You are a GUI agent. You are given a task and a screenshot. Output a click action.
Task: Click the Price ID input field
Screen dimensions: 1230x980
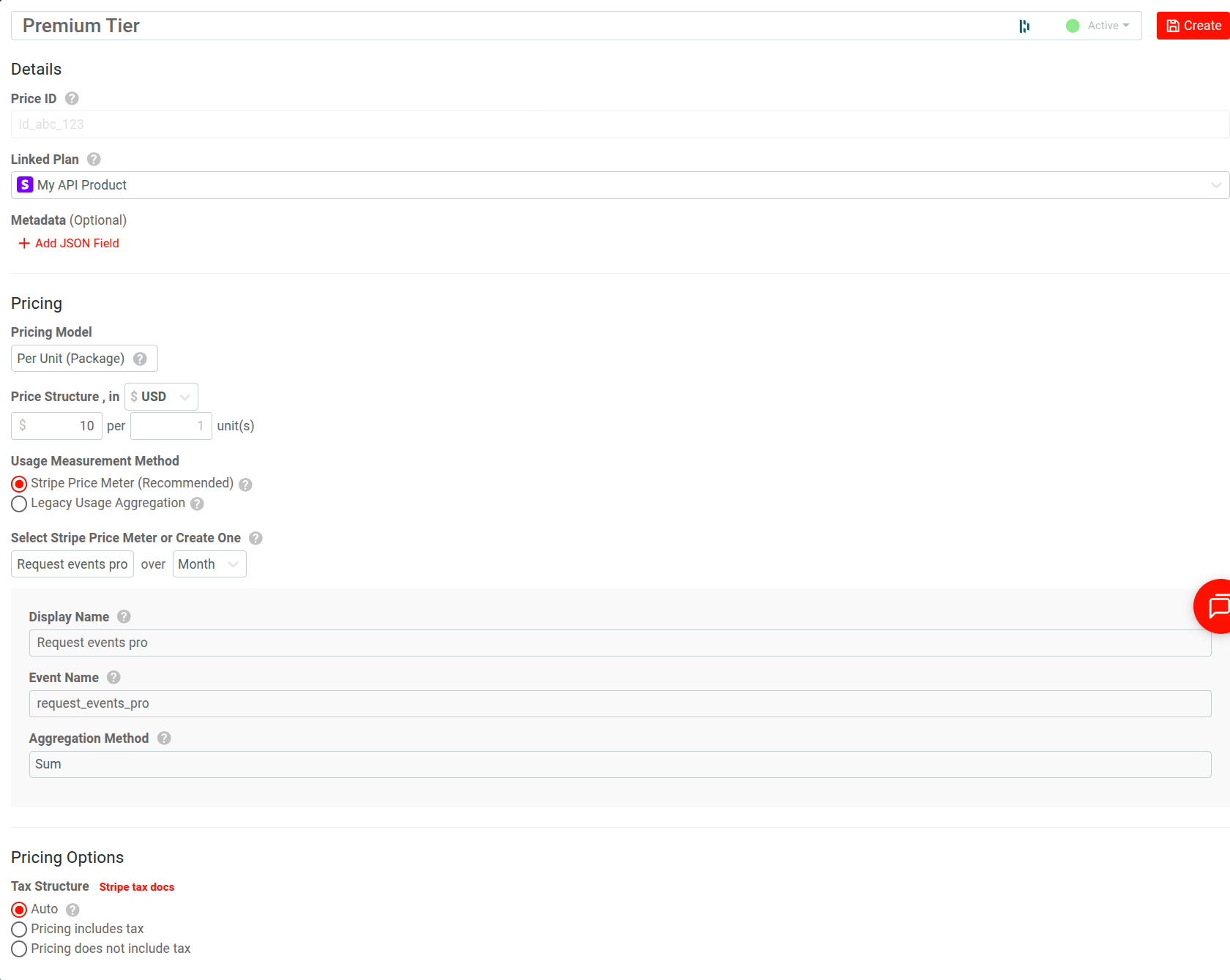click(619, 124)
